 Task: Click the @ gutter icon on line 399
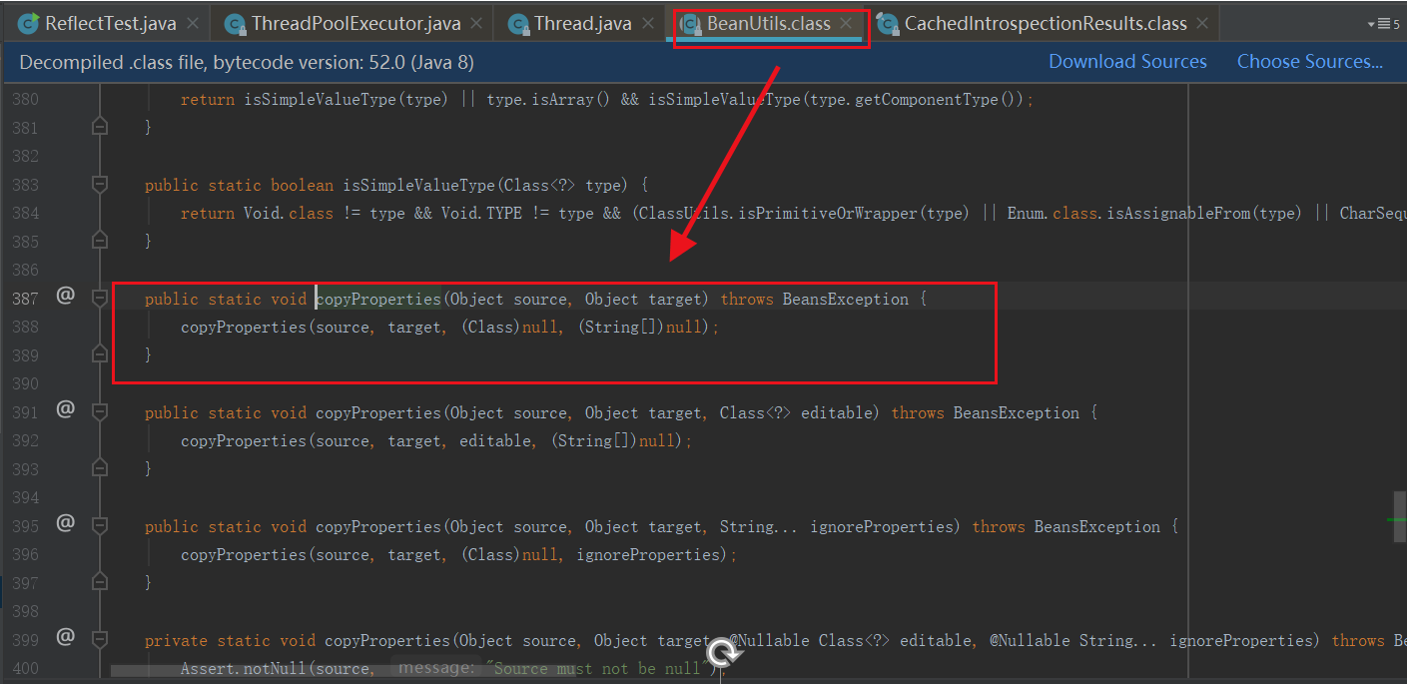pyautogui.click(x=65, y=637)
